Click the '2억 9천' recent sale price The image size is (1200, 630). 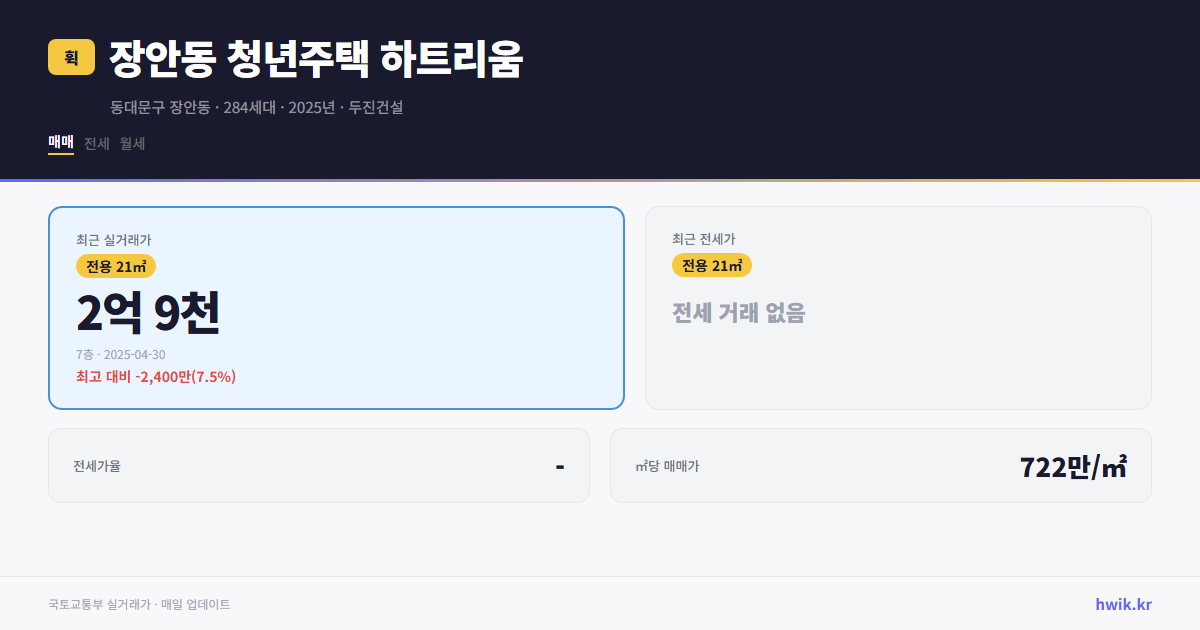tap(148, 313)
